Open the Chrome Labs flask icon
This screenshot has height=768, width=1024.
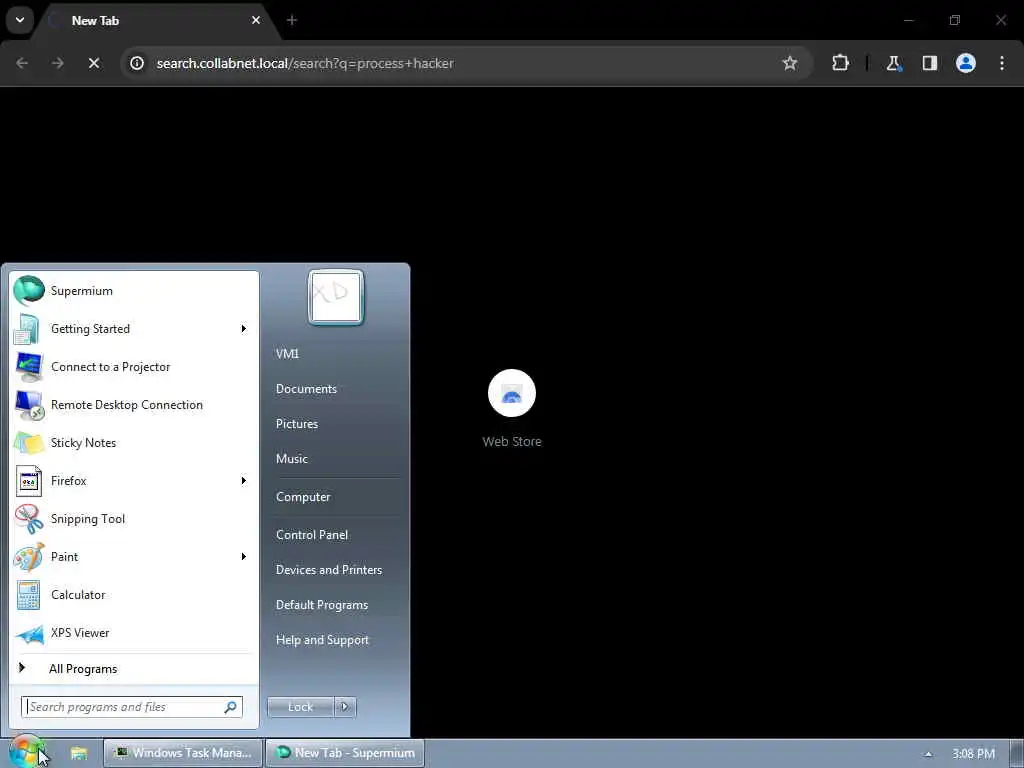893,63
